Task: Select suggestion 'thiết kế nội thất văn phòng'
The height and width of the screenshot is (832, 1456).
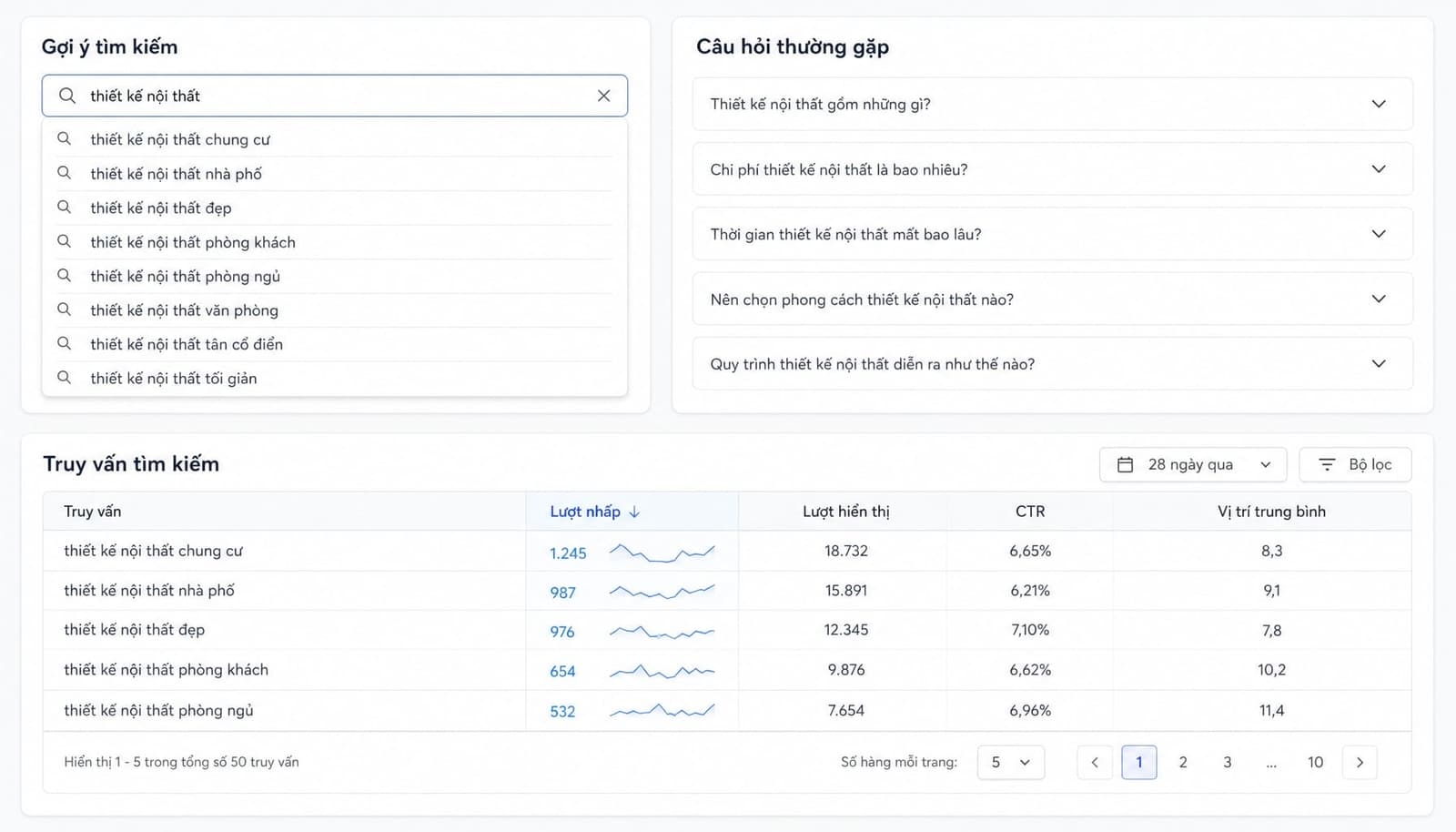Action: pyautogui.click(x=335, y=309)
